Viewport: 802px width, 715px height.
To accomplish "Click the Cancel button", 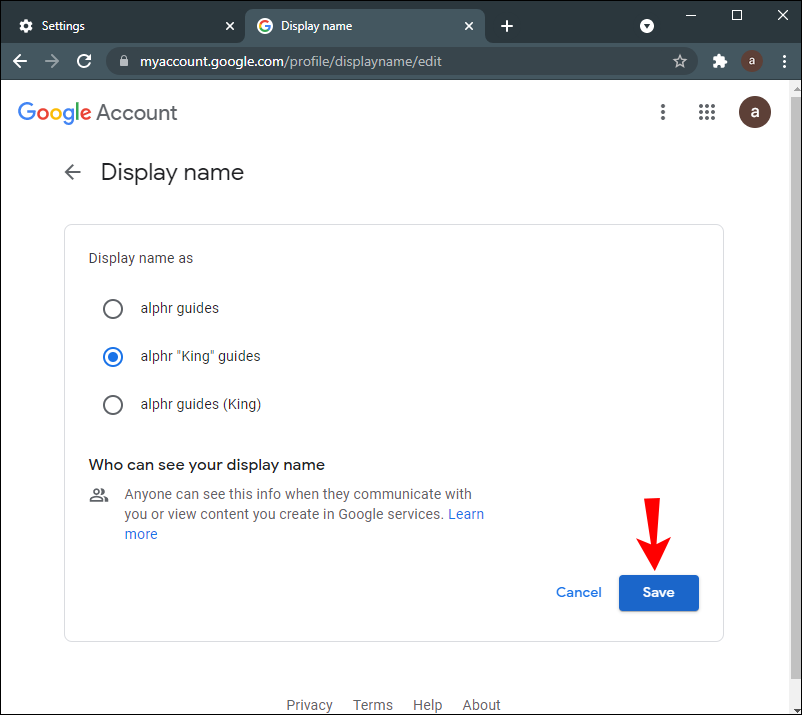I will [x=578, y=592].
